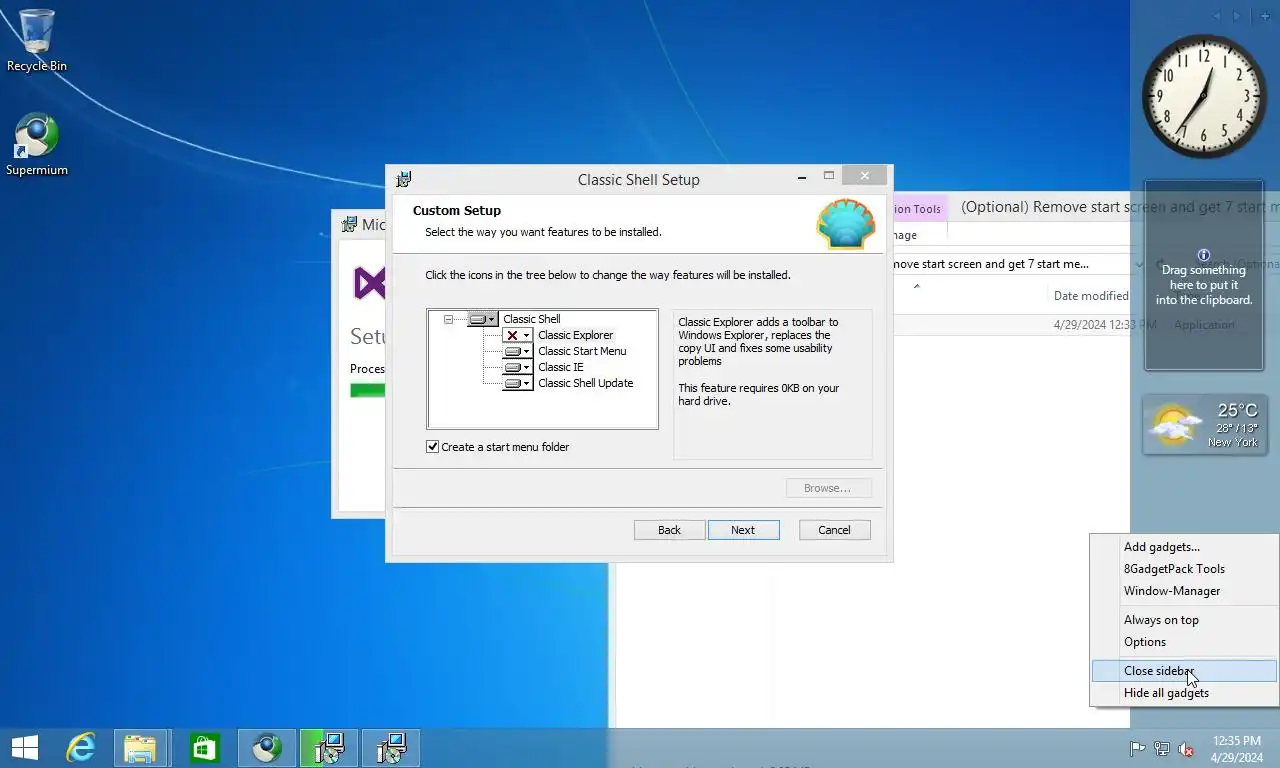
Task: Click the Windows Start button
Action: tap(24, 748)
